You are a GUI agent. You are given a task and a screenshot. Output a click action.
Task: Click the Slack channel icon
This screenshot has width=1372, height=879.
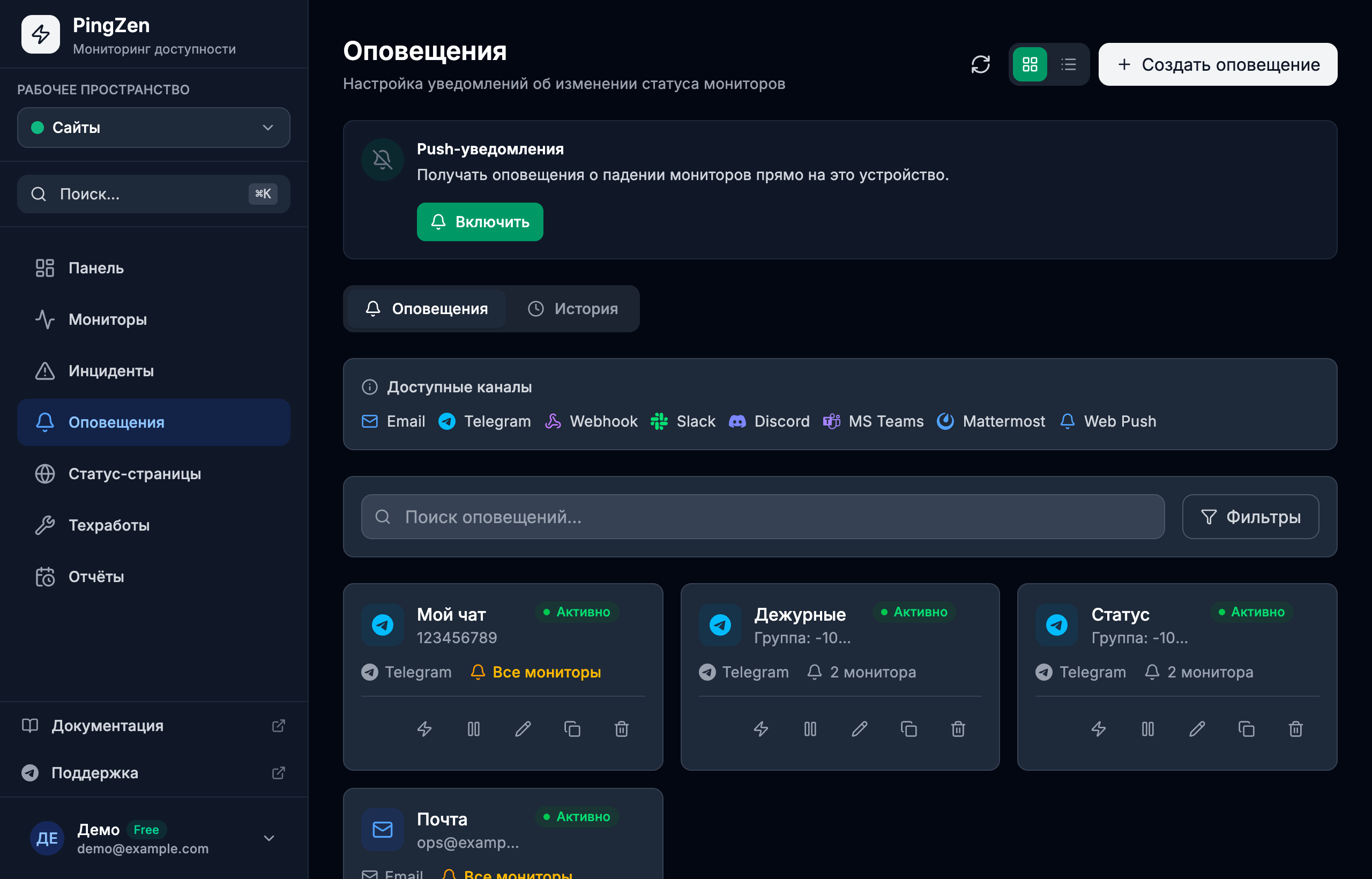click(659, 421)
